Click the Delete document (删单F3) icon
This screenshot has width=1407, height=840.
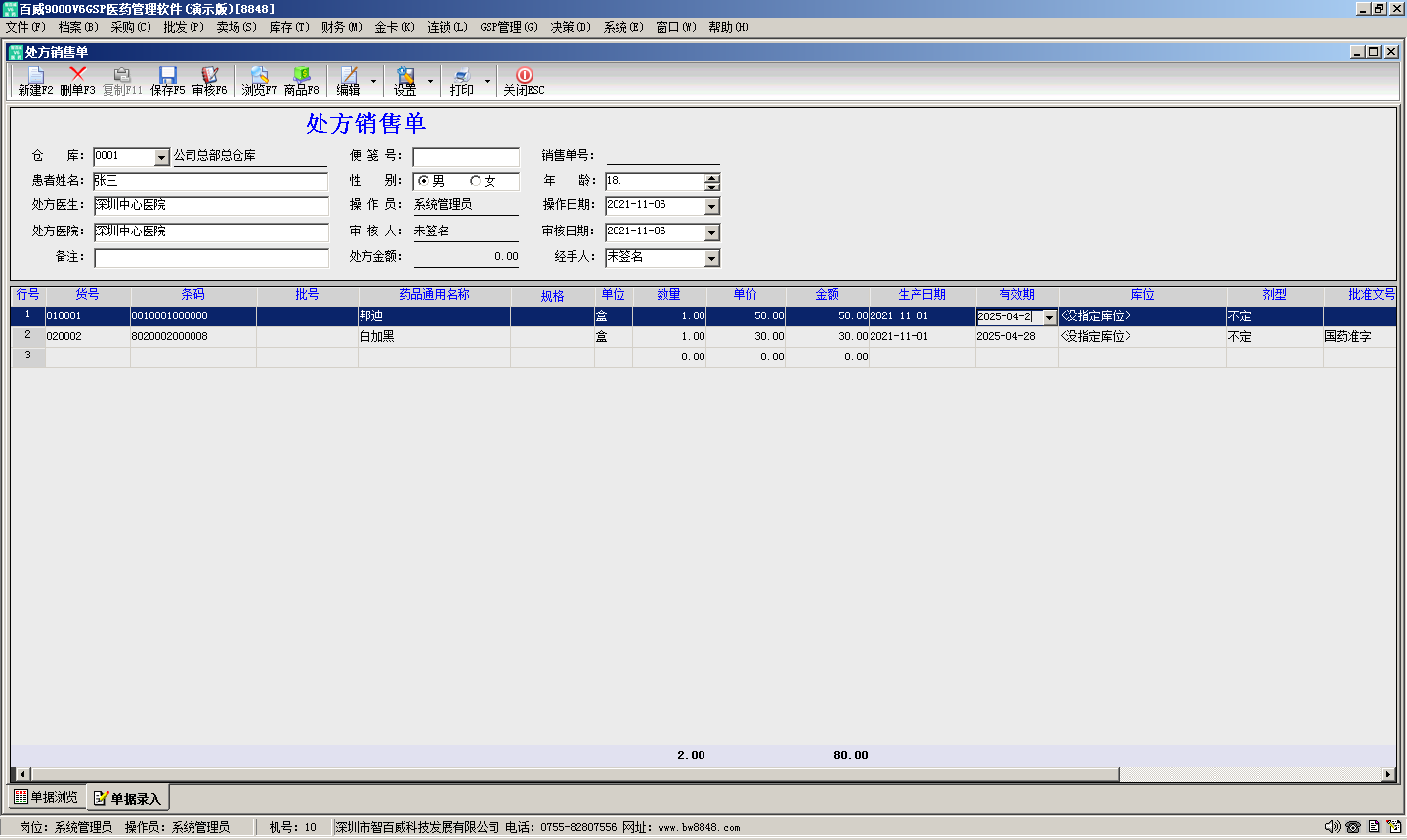(77, 76)
